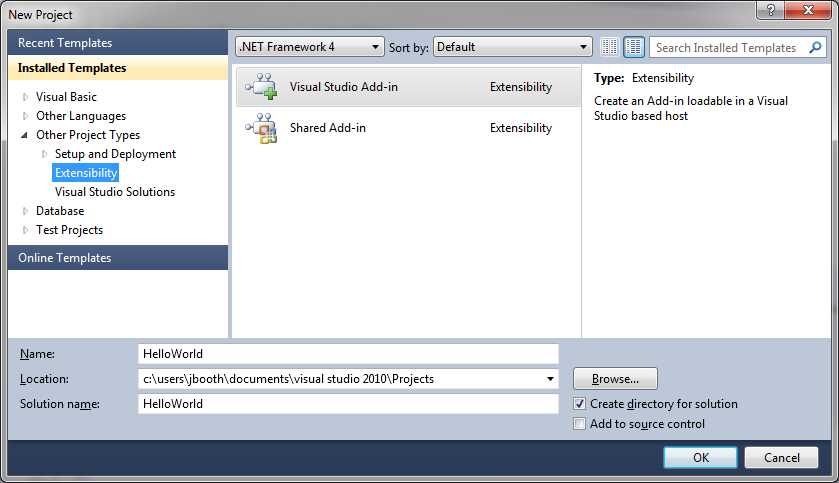Enable Add to source control checkbox

pos(579,424)
